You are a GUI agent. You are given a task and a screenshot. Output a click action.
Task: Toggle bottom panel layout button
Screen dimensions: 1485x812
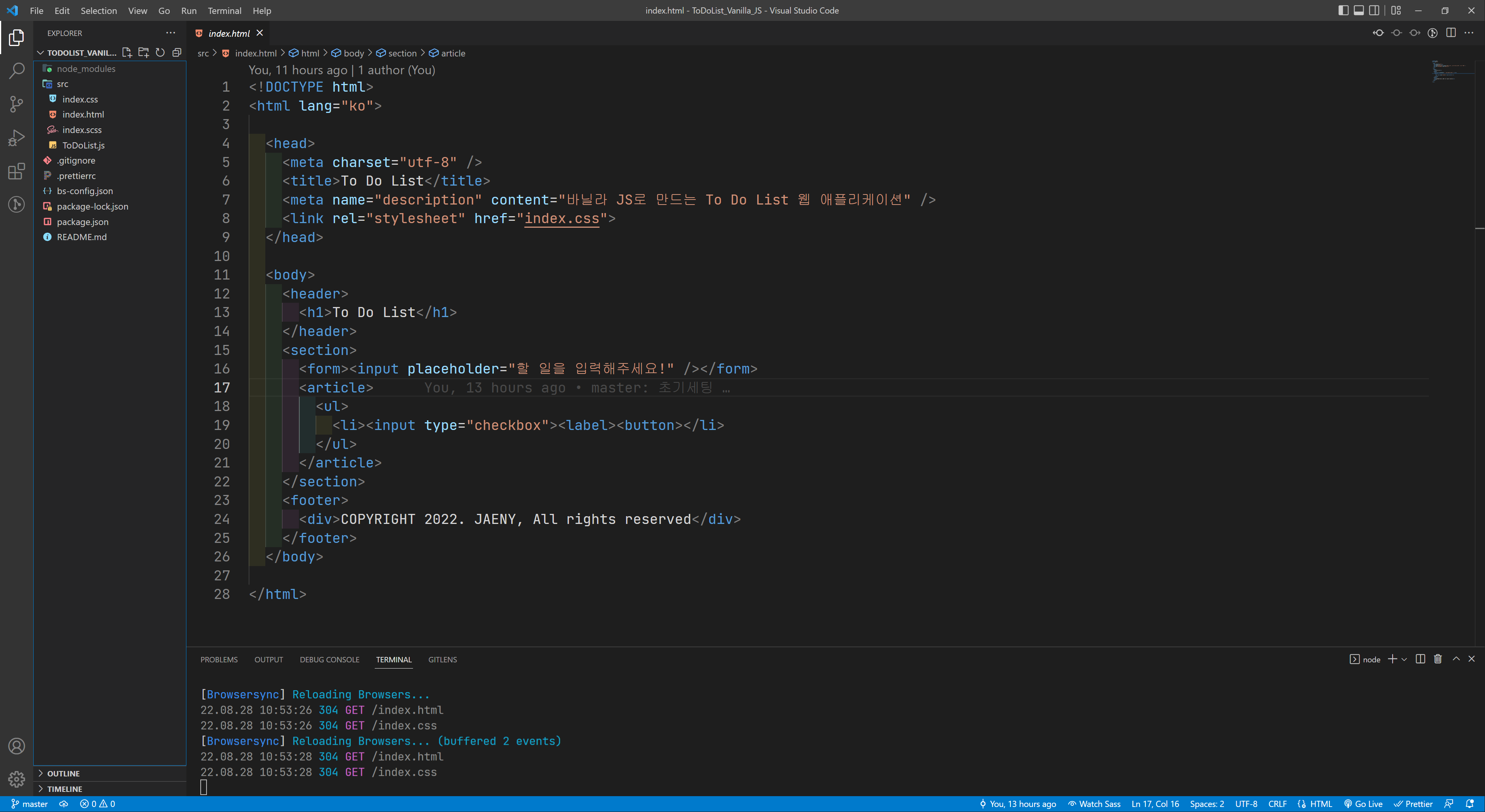point(1359,10)
